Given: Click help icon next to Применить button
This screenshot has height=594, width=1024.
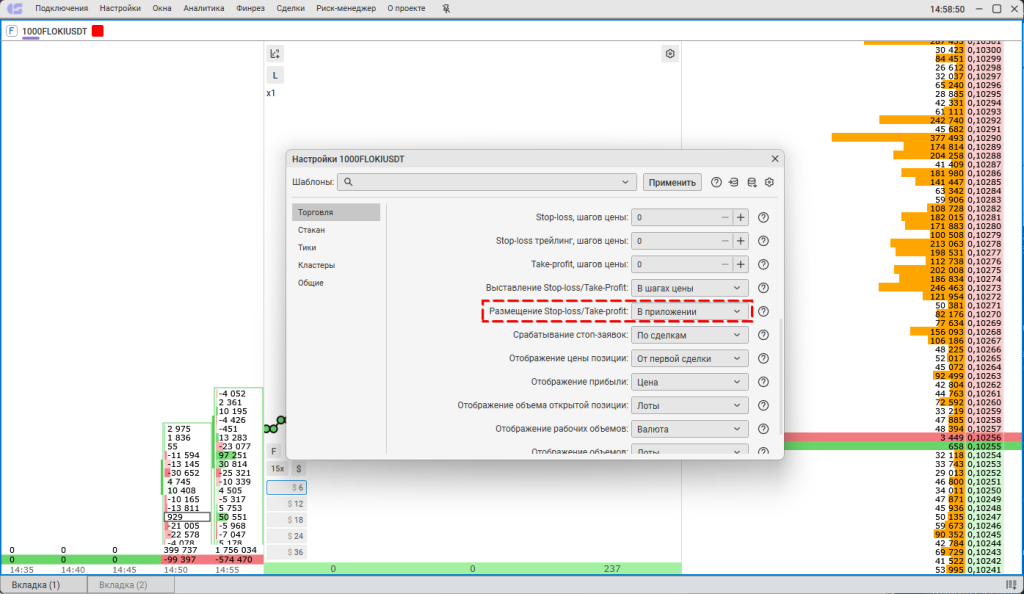Looking at the screenshot, I should (716, 182).
